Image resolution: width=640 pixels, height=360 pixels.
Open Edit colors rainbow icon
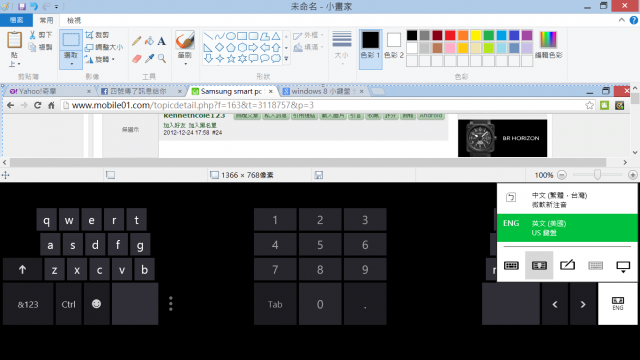[x=548, y=40]
